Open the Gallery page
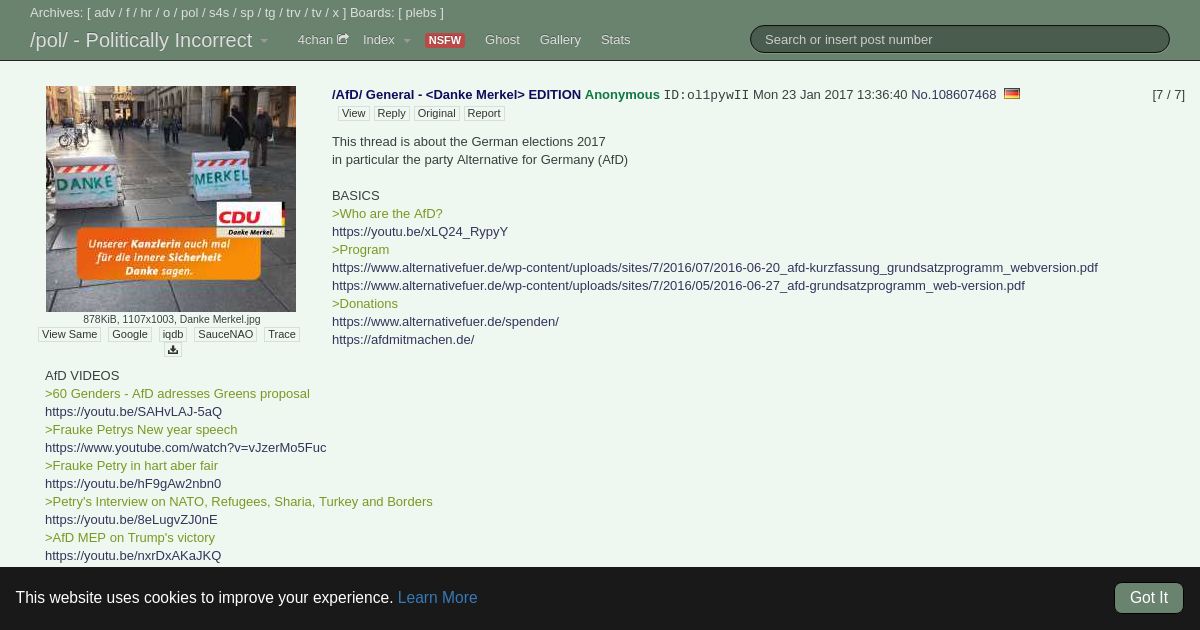Viewport: 1200px width, 630px height. tap(560, 40)
